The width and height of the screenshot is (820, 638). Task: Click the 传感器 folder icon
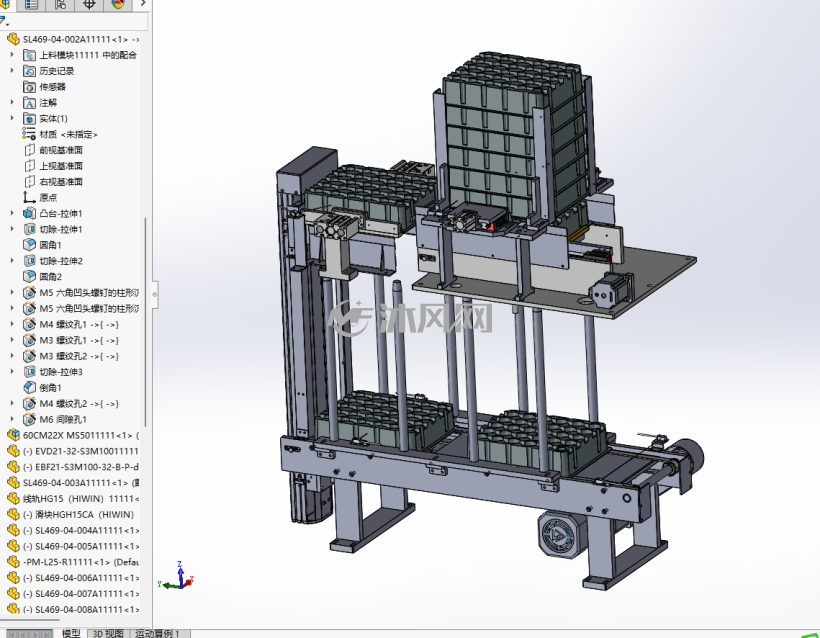[30, 87]
